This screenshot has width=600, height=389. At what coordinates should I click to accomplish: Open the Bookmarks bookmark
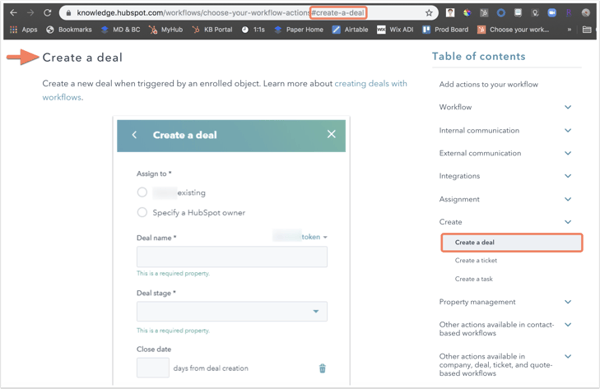pyautogui.click(x=69, y=29)
